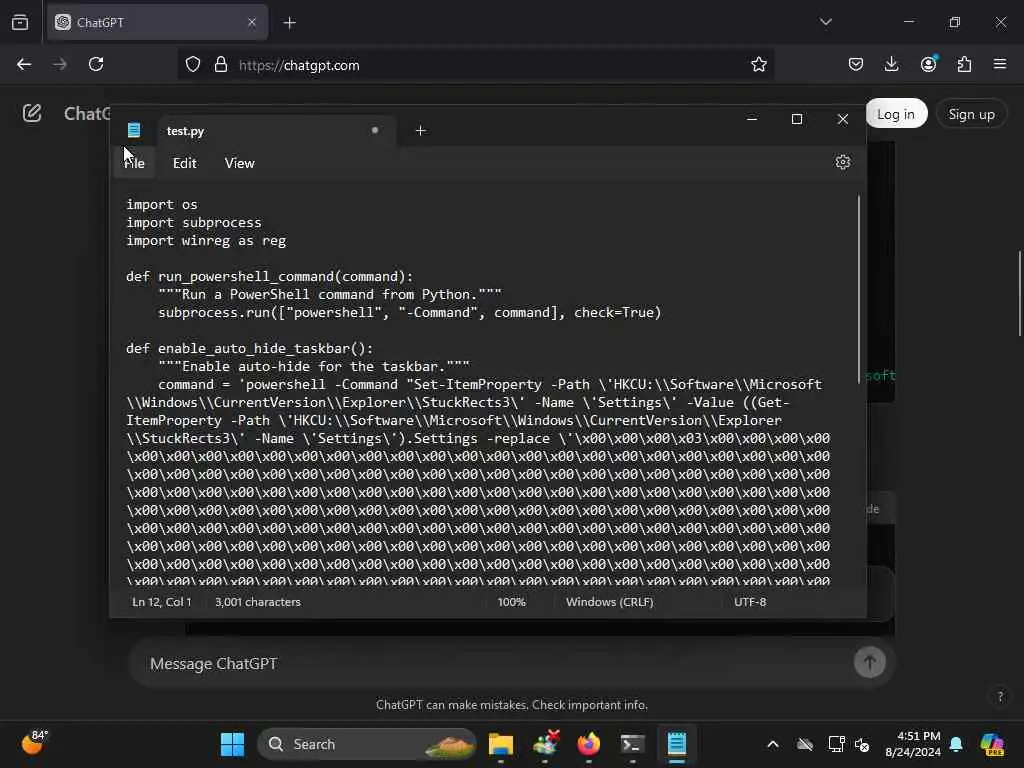Click the ChatGPT help question mark
This screenshot has width=1024, height=768.
coord(1000,696)
